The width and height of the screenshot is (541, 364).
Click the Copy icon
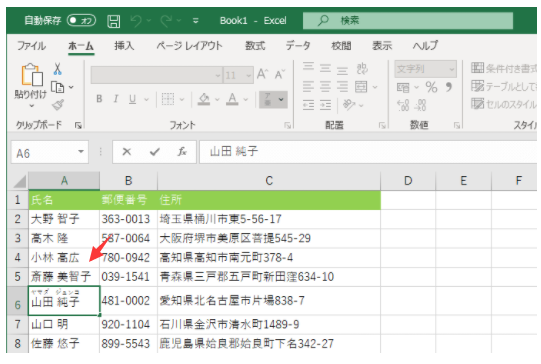click(x=58, y=87)
